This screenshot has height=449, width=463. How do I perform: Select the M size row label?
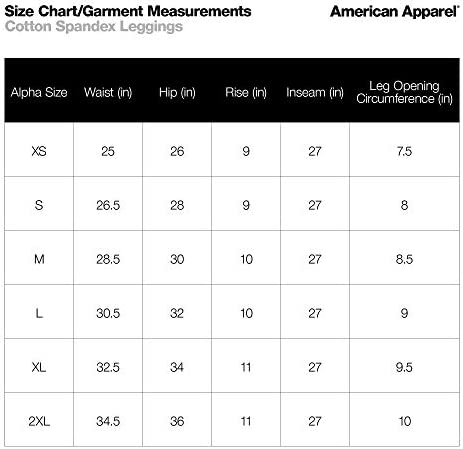tap(39, 259)
